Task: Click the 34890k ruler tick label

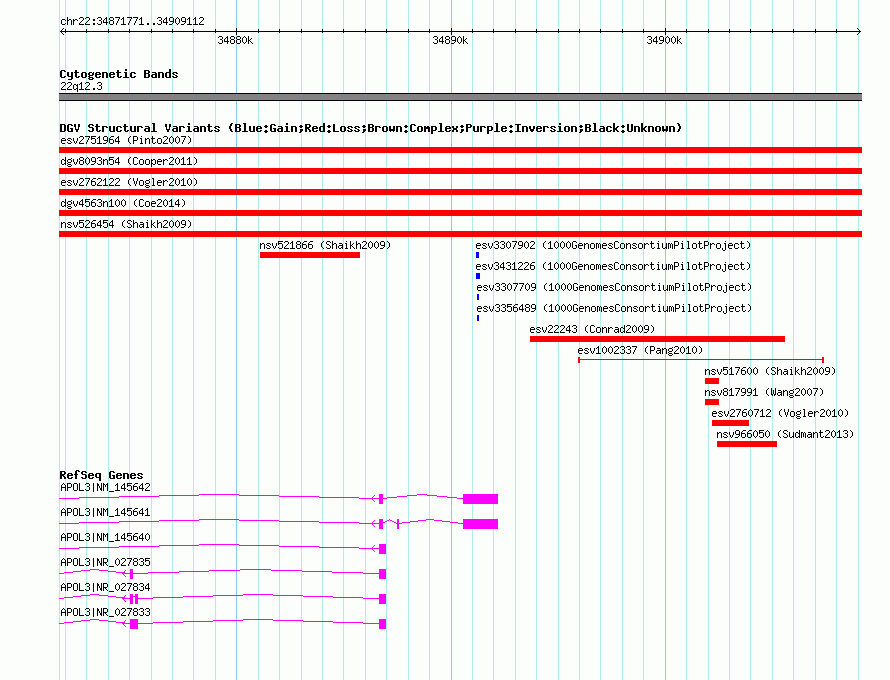Action: [450, 40]
